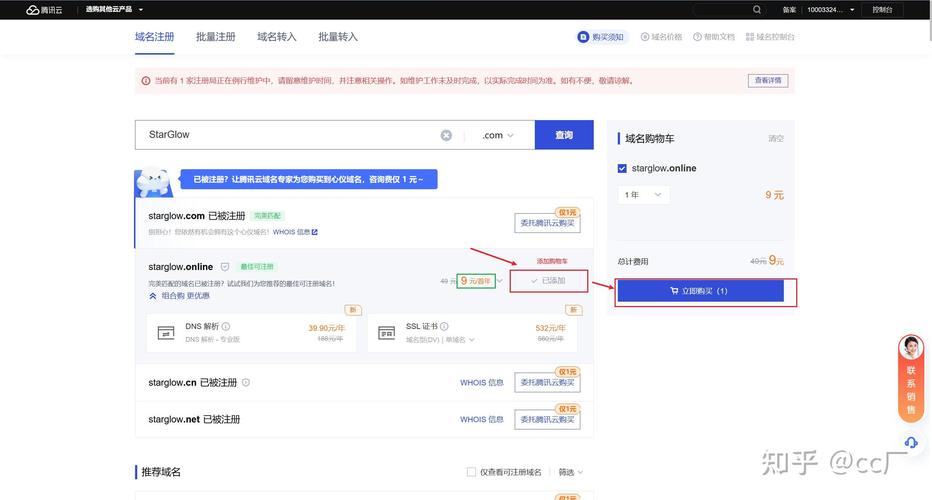
Task: Click the 推荐域名 section heading
Action: (161, 472)
